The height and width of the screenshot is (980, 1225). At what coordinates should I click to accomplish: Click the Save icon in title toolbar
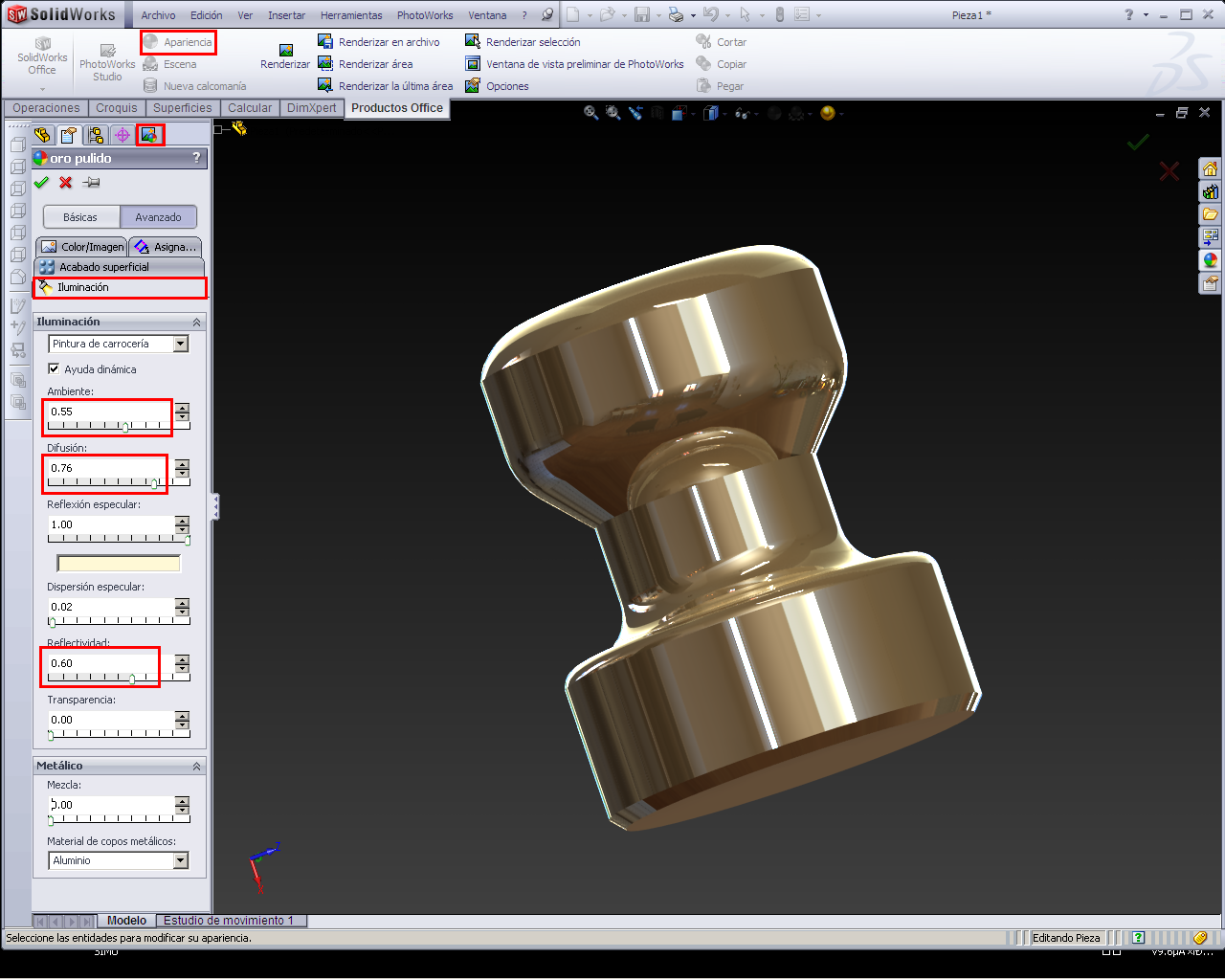click(642, 14)
